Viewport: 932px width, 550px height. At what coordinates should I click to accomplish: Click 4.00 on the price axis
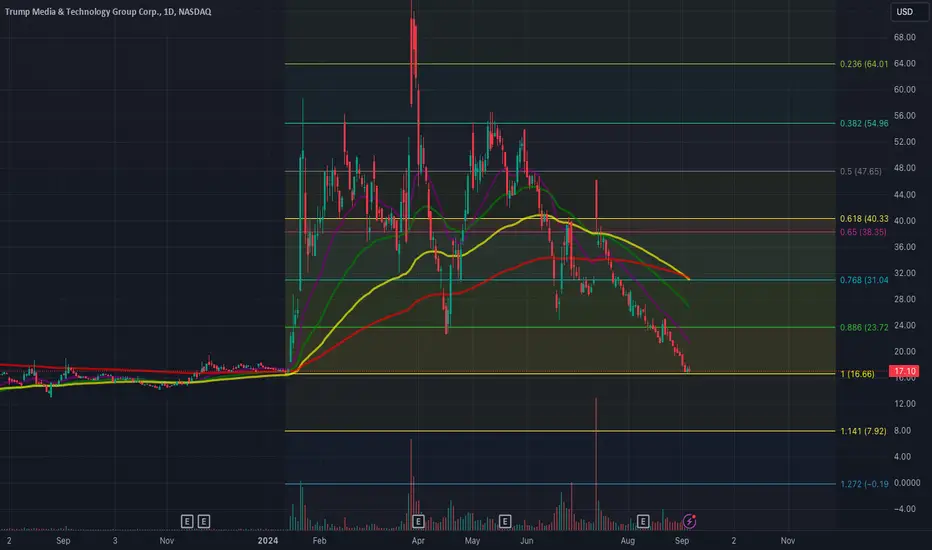coord(902,457)
